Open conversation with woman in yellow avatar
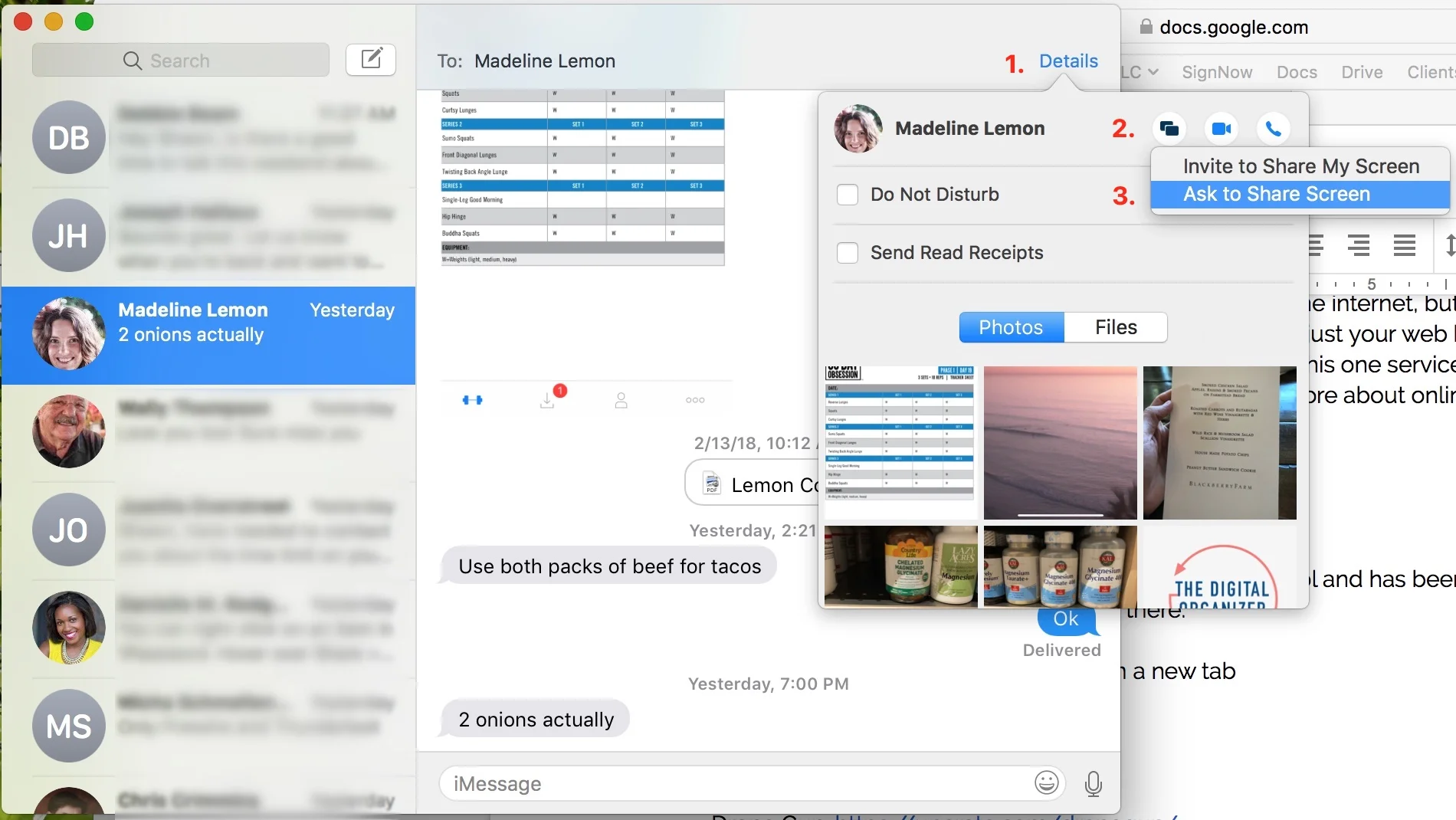Screen dimensions: 1456x820 tap(208, 628)
